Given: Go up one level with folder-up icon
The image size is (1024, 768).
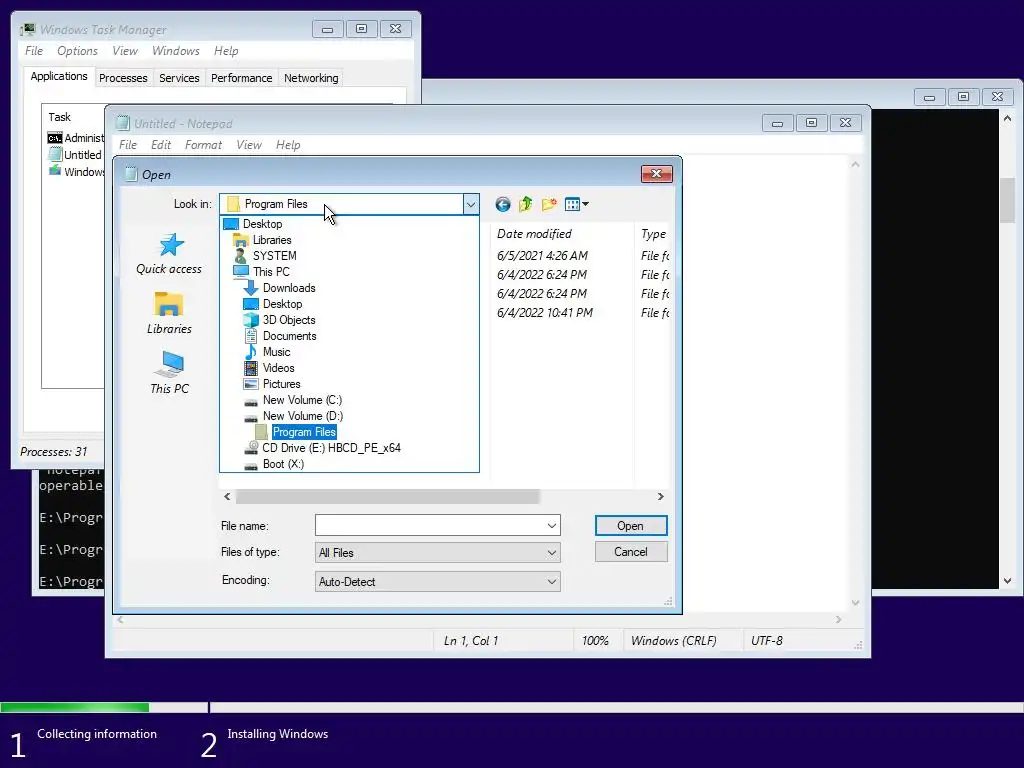Looking at the screenshot, I should pyautogui.click(x=526, y=204).
